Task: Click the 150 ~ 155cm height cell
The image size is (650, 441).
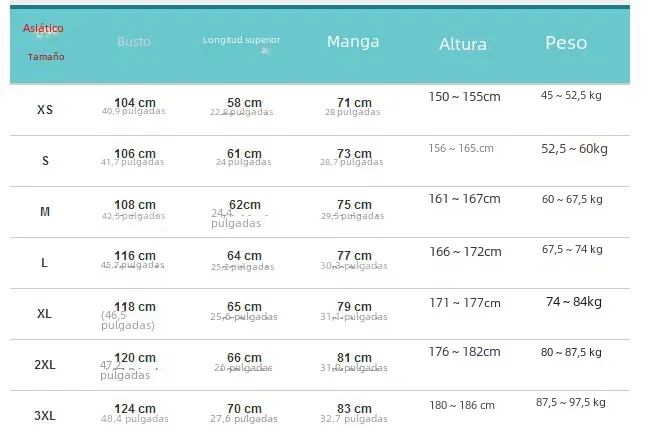Action: point(464,97)
